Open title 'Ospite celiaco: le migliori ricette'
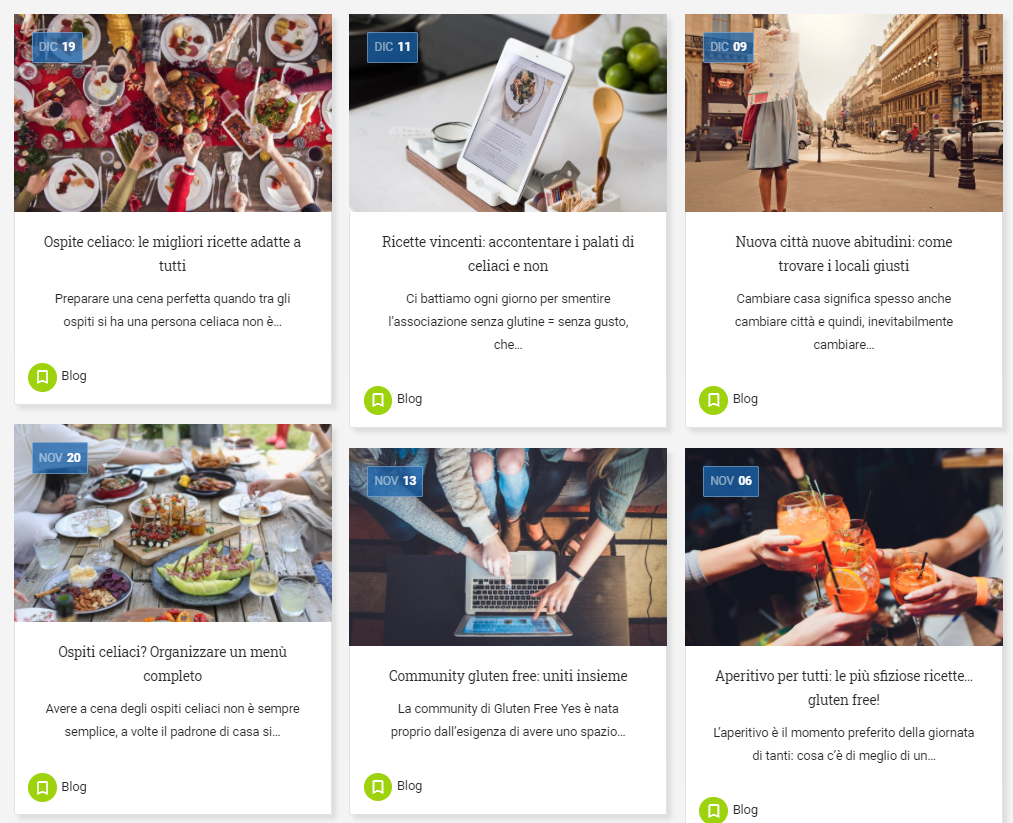The image size is (1013, 823). point(172,254)
